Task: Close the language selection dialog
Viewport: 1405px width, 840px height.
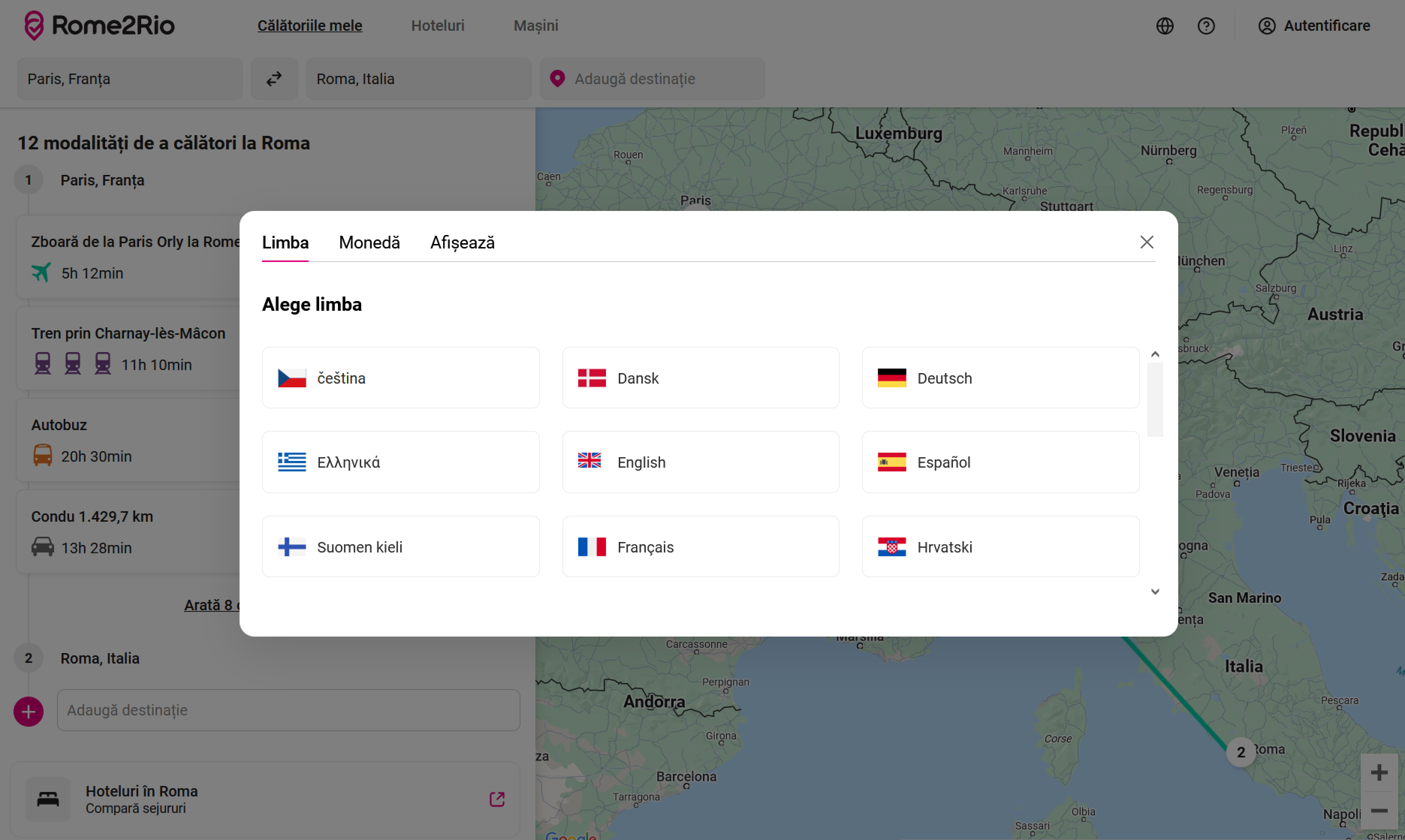Action: [1146, 242]
